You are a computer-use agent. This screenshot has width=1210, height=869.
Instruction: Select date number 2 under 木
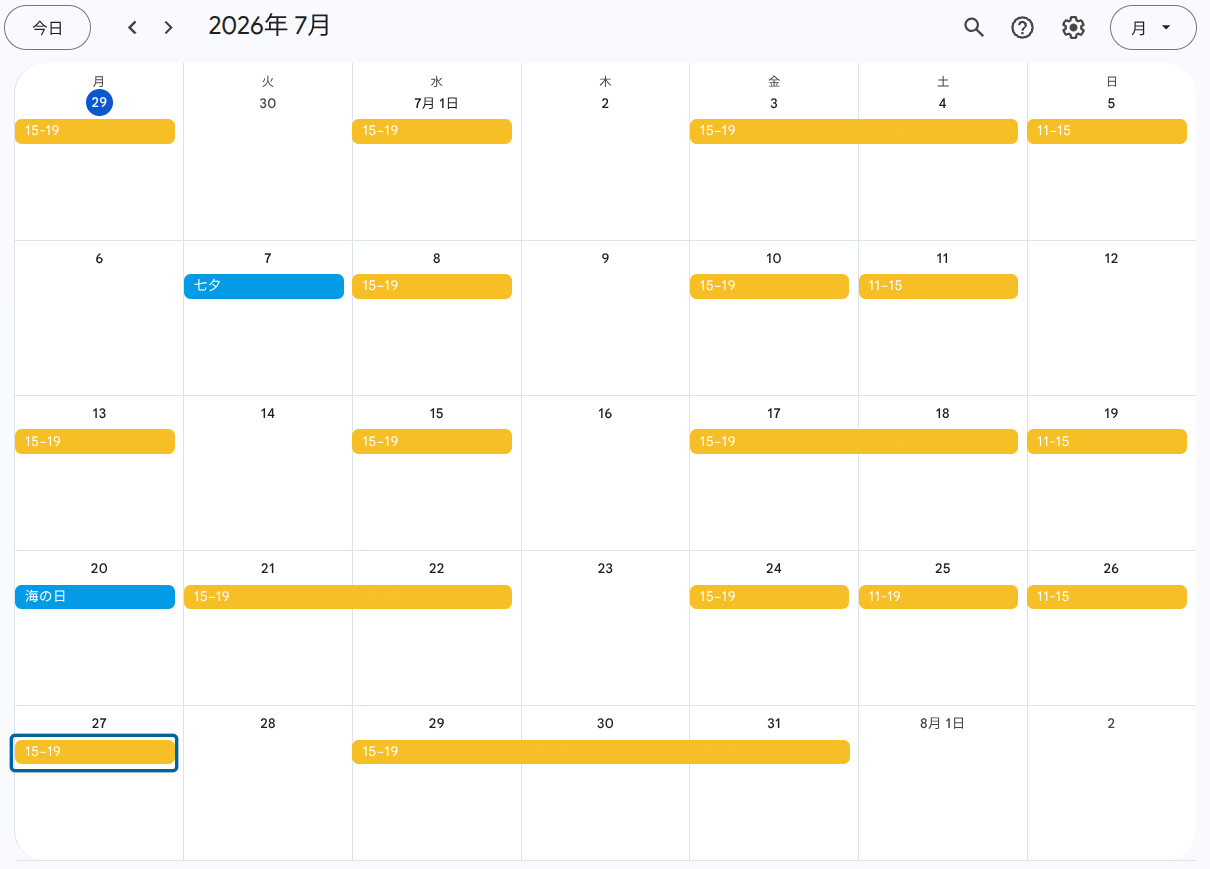pyautogui.click(x=605, y=103)
